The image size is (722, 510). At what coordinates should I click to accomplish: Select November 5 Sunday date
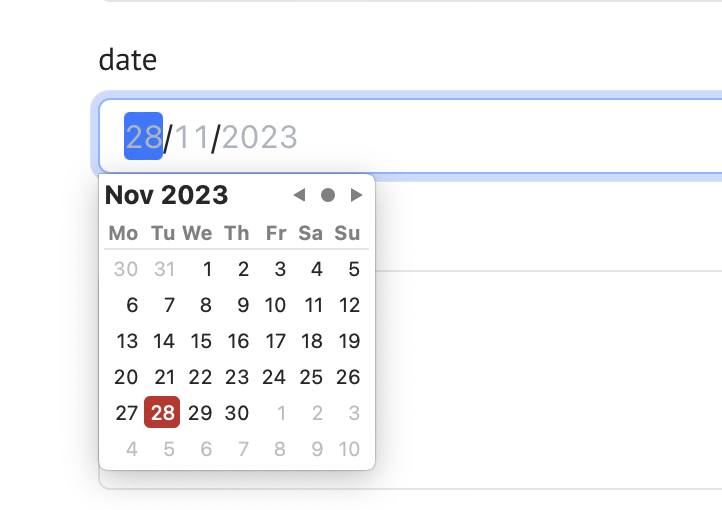coord(353,269)
